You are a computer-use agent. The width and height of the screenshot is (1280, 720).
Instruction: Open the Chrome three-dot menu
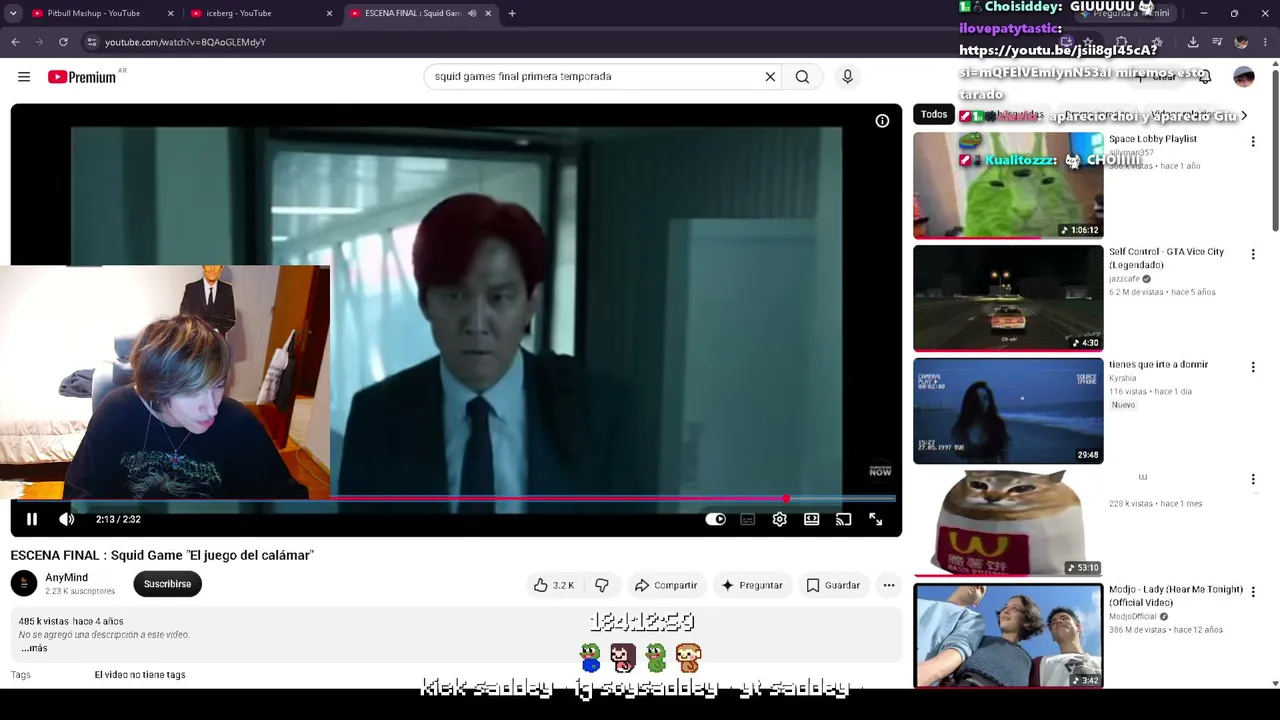pos(1265,42)
